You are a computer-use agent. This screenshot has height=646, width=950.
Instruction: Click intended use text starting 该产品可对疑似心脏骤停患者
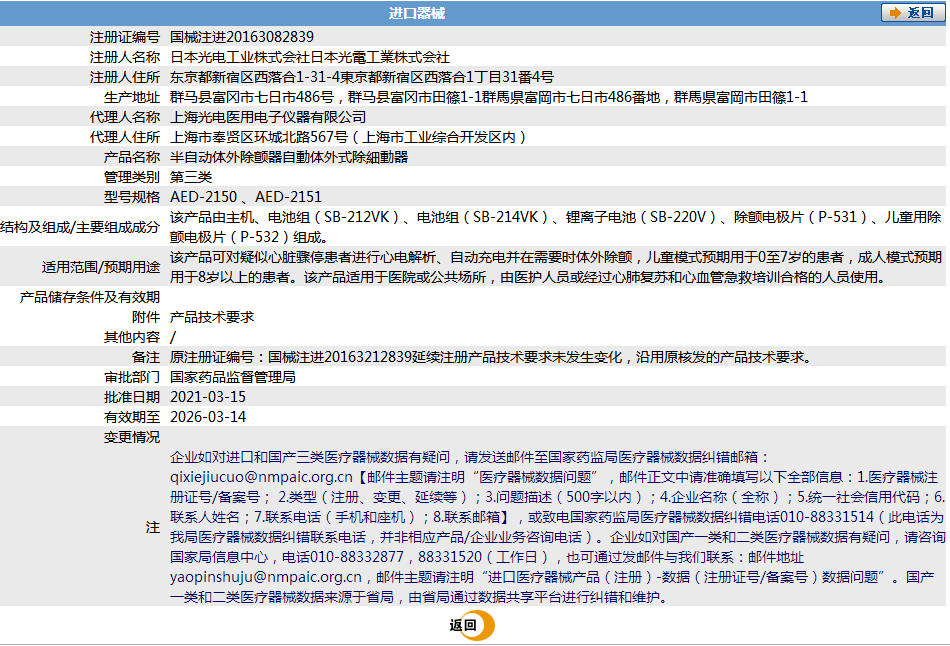(x=556, y=267)
